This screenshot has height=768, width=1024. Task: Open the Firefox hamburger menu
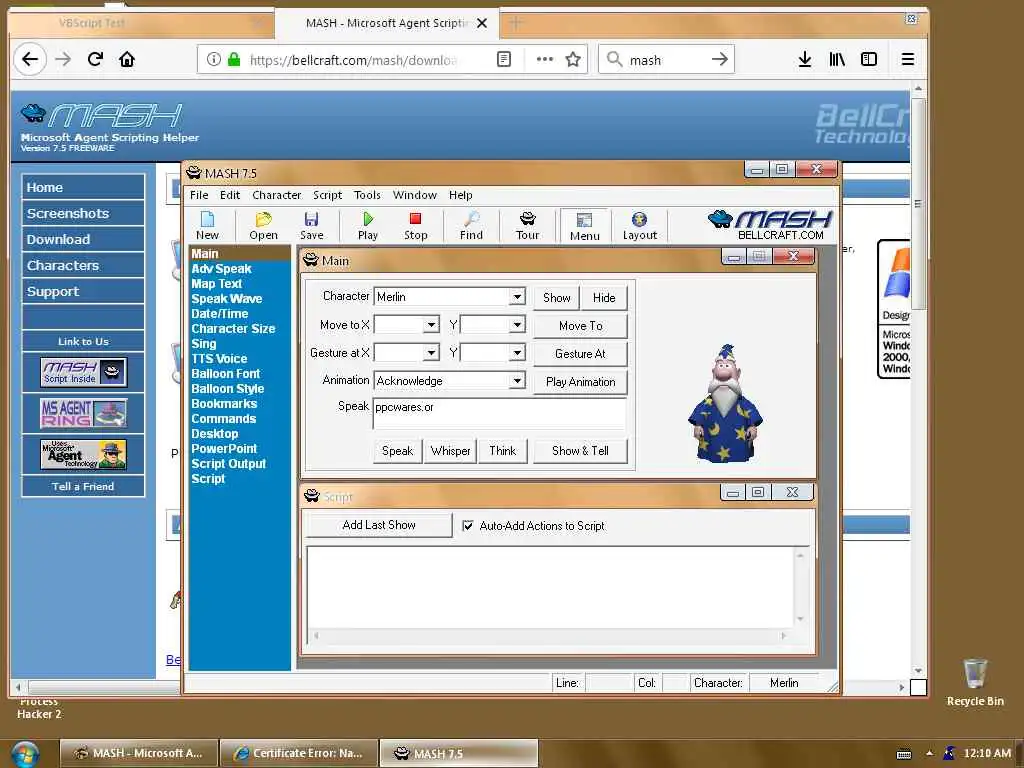point(907,59)
